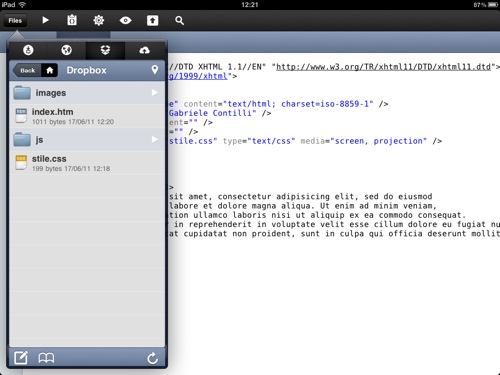This screenshot has width=500, height=375.
Task: Click the 'type="text/css"' attribute in code
Action: (x=259, y=141)
